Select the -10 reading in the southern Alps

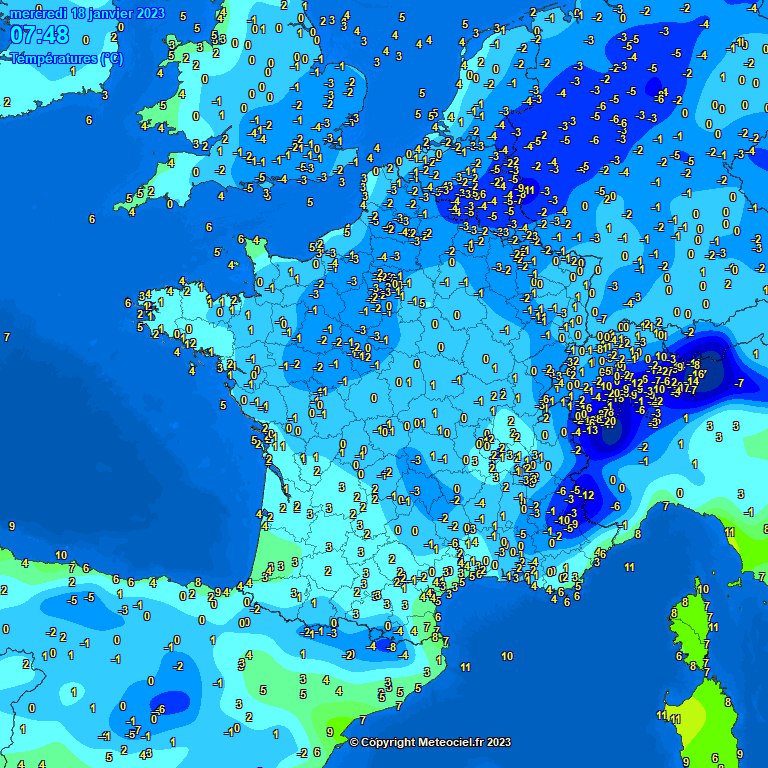tap(562, 519)
